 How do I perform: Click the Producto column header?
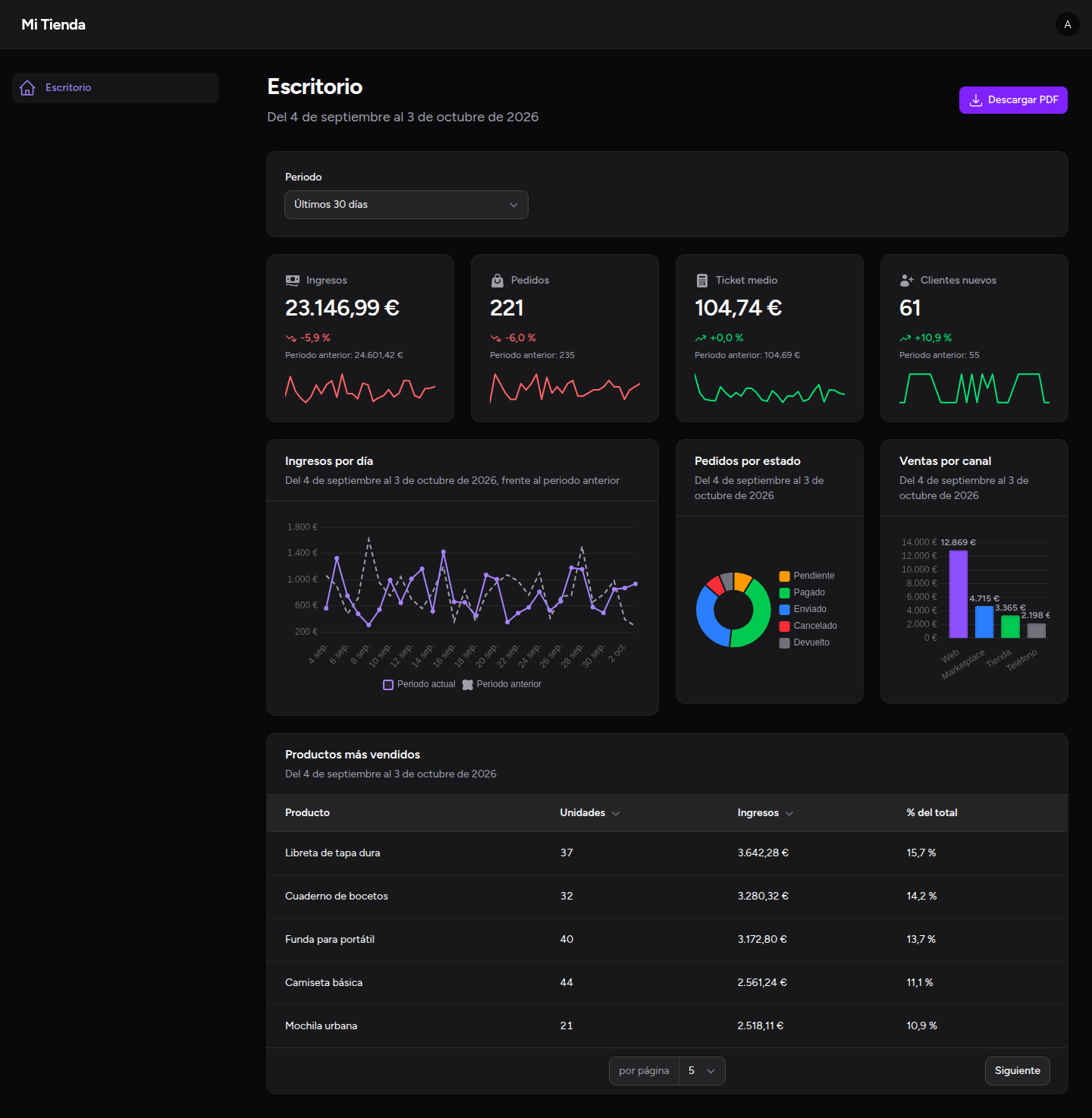click(x=307, y=813)
